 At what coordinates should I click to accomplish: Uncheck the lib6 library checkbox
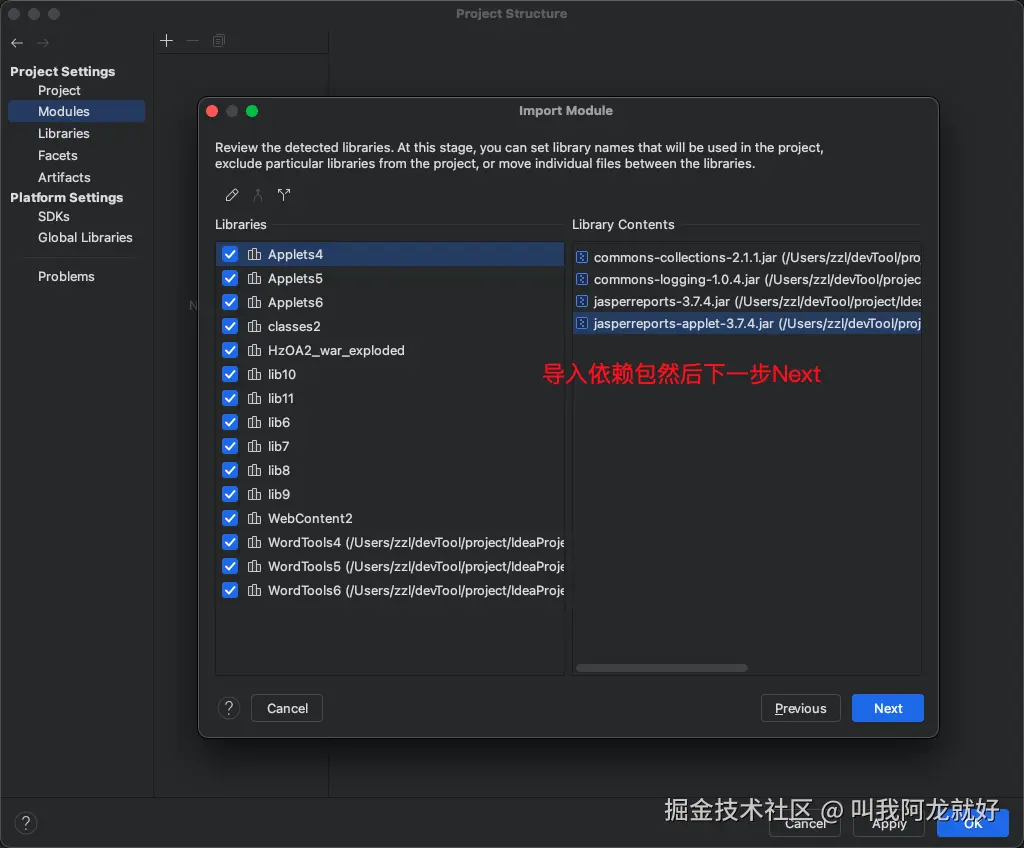coord(230,422)
